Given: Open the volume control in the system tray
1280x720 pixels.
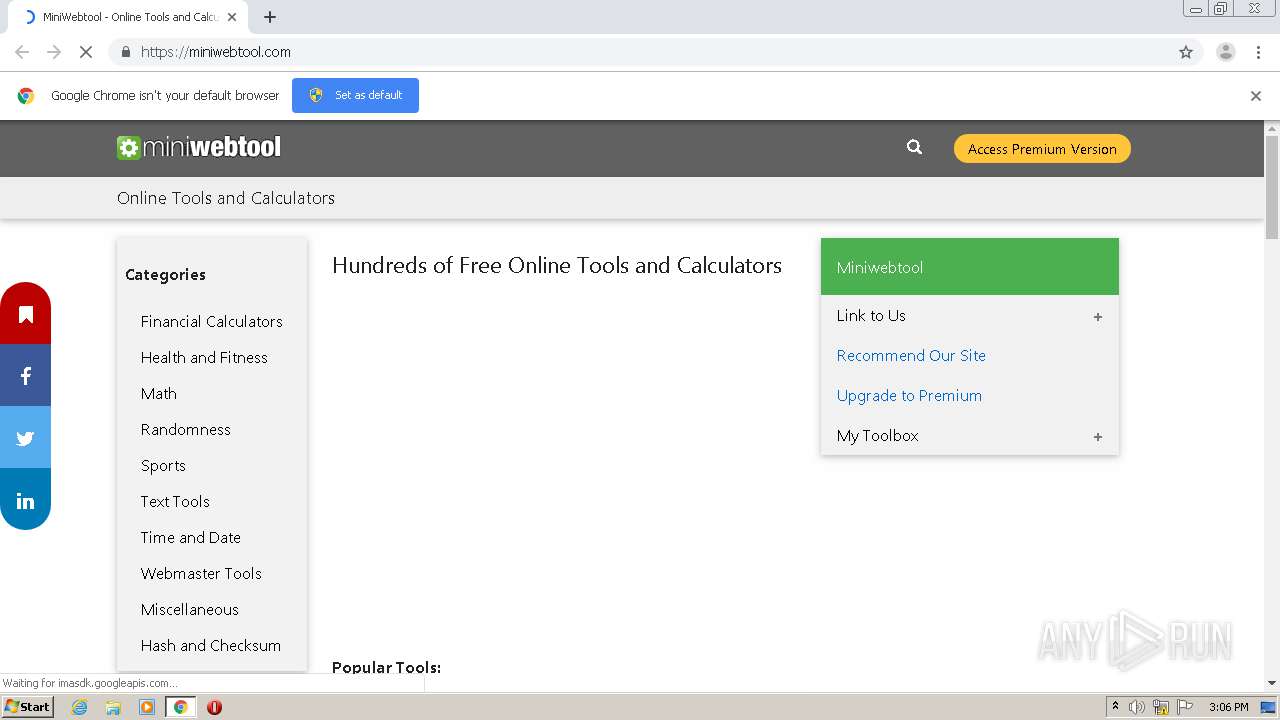Looking at the screenshot, I should 1137,707.
